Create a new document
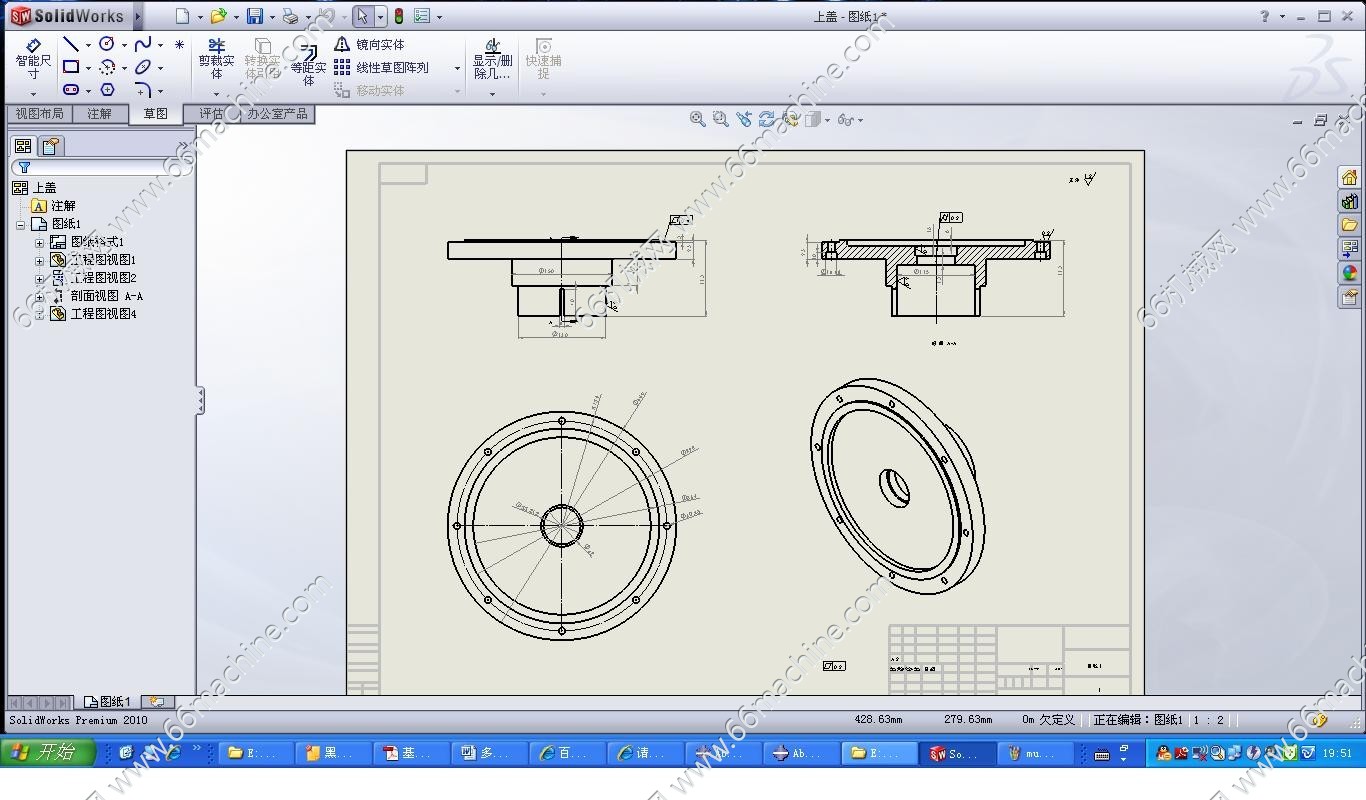The height and width of the screenshot is (800, 1366). click(181, 16)
